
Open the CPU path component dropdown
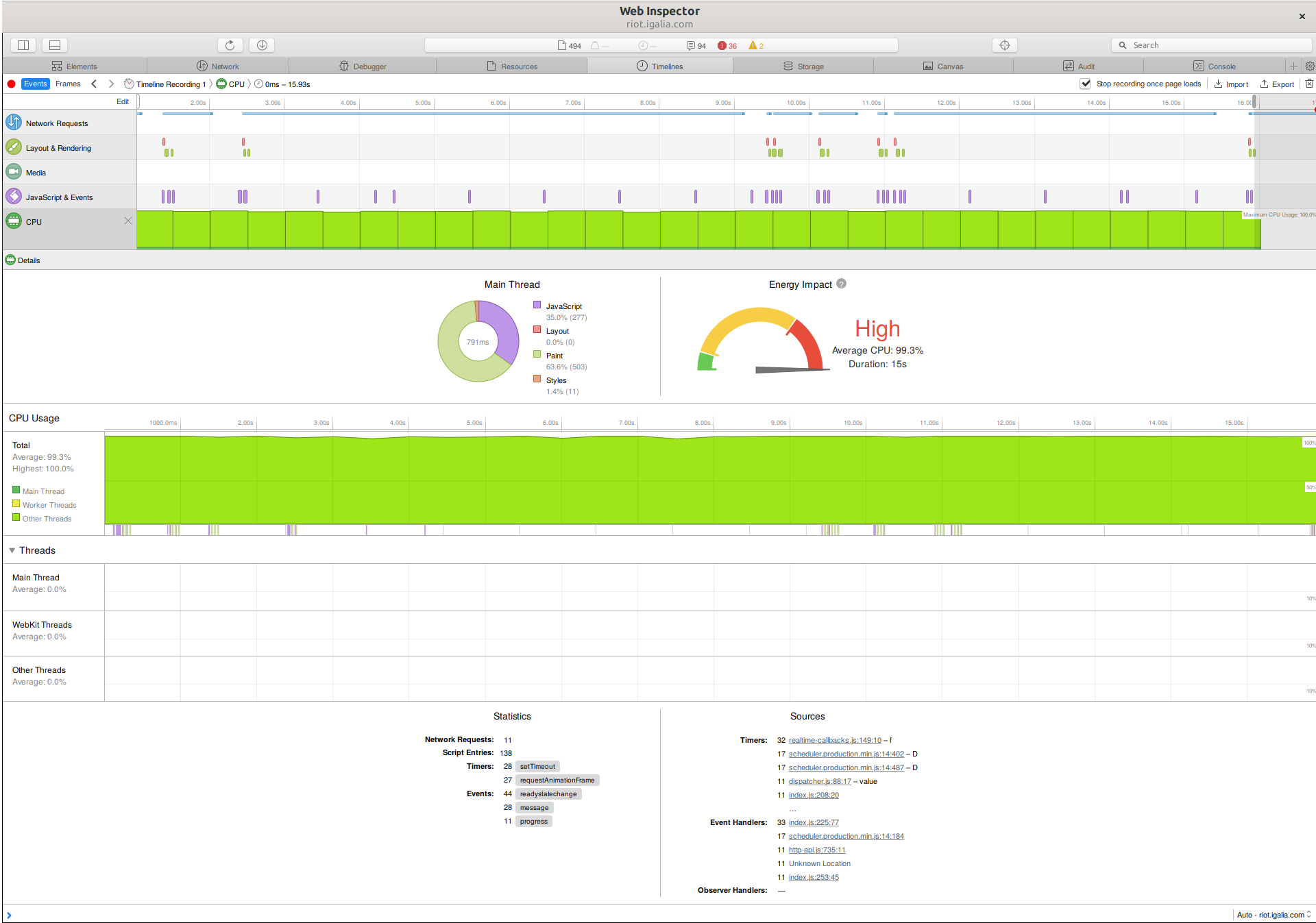(x=231, y=84)
